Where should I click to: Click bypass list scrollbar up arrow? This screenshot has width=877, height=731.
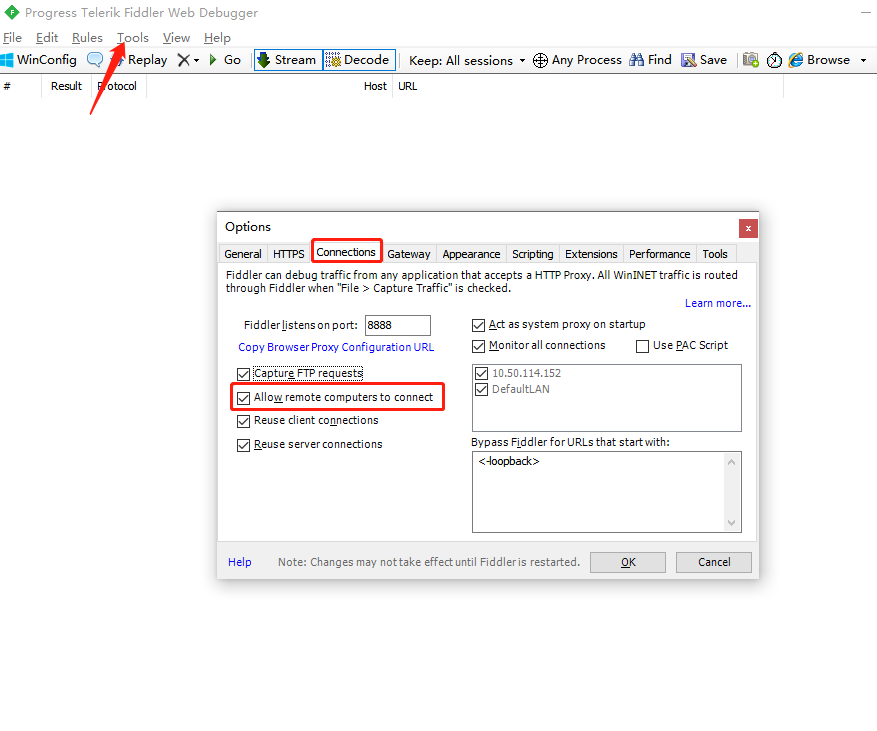tap(731, 462)
